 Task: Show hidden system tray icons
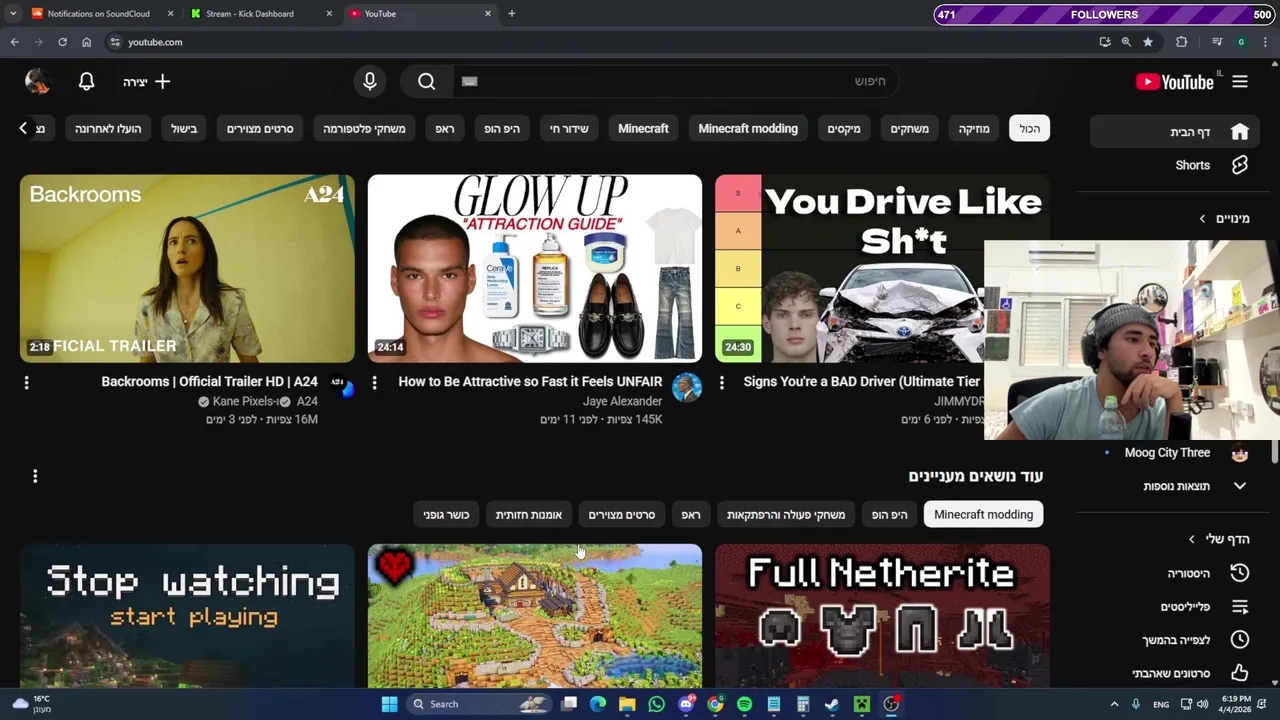coord(1114,704)
